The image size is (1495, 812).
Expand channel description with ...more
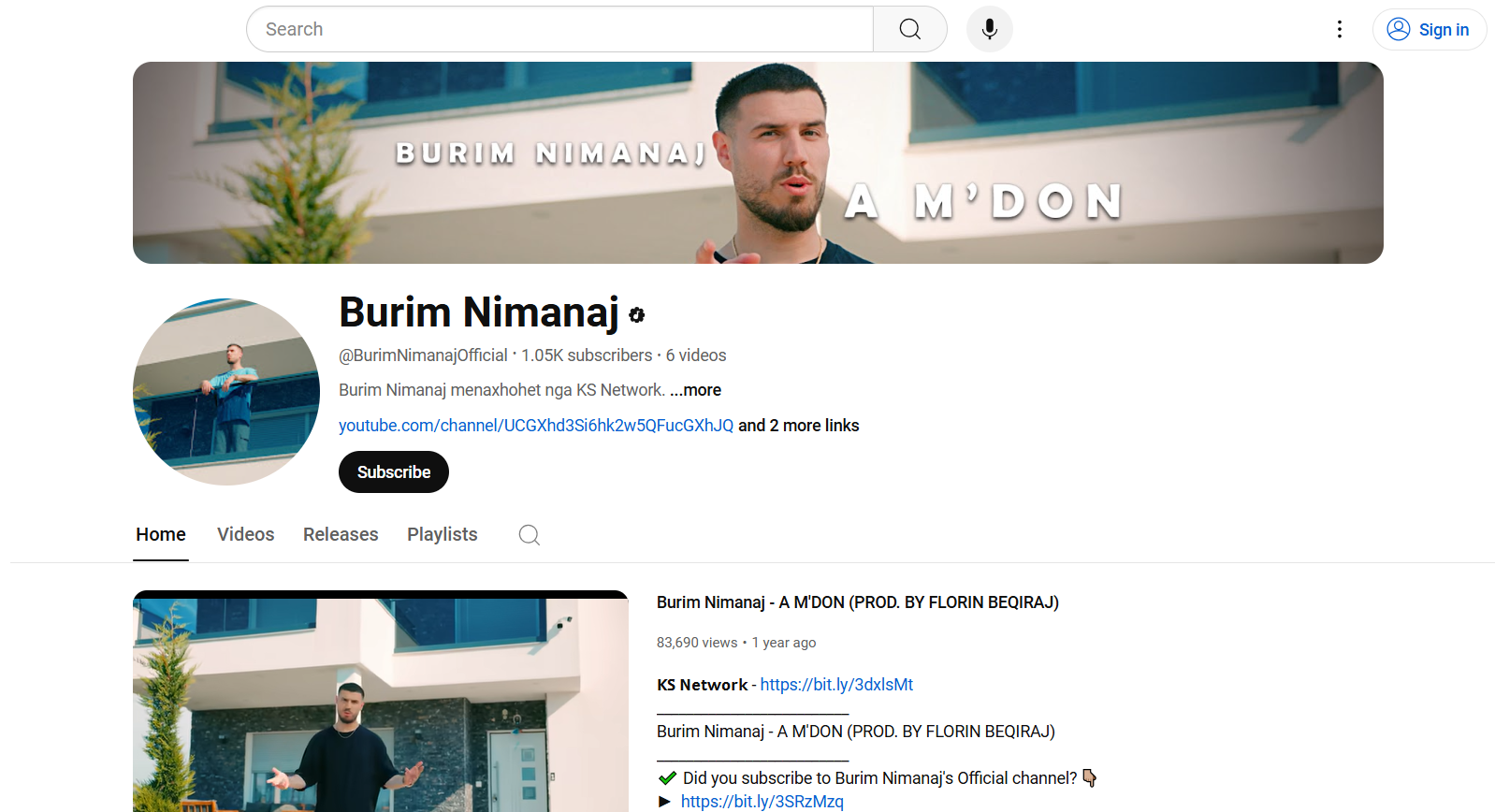[x=695, y=390]
